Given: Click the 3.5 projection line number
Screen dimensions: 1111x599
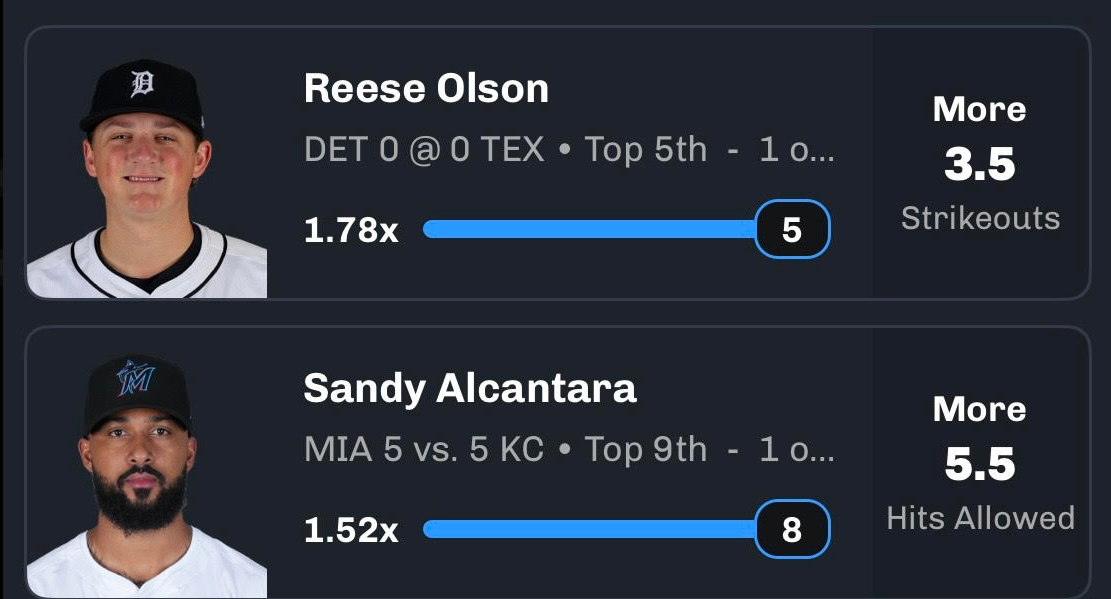Looking at the screenshot, I should pyautogui.click(x=980, y=164).
